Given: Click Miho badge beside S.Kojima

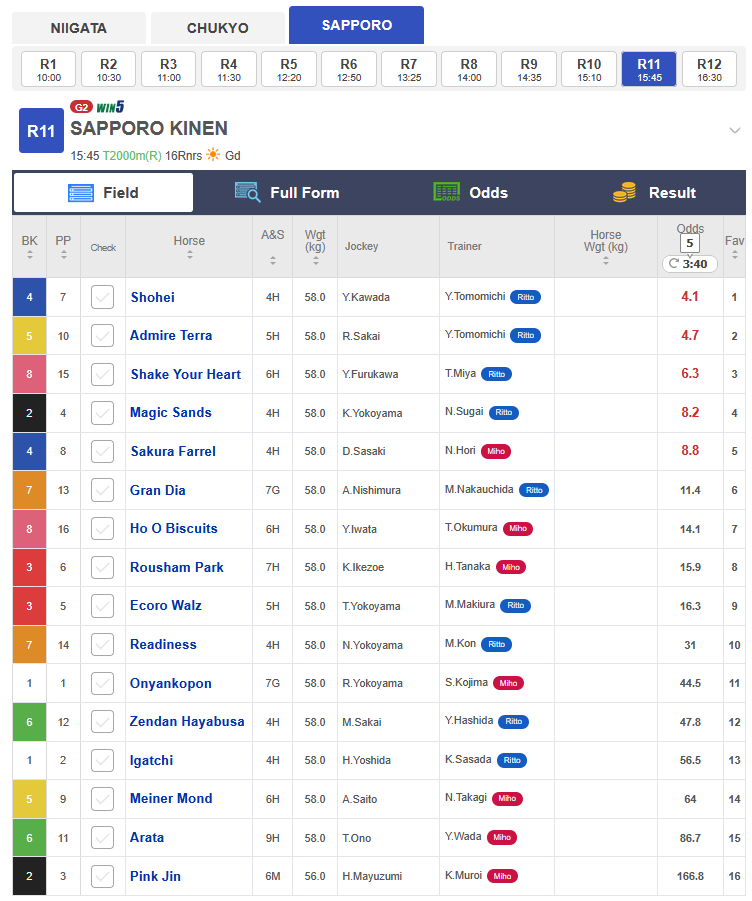Looking at the screenshot, I should pos(508,683).
